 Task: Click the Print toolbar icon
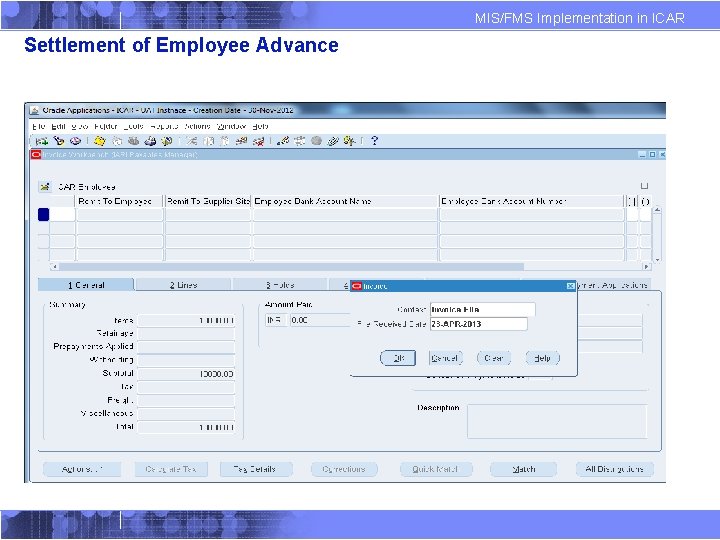150,141
